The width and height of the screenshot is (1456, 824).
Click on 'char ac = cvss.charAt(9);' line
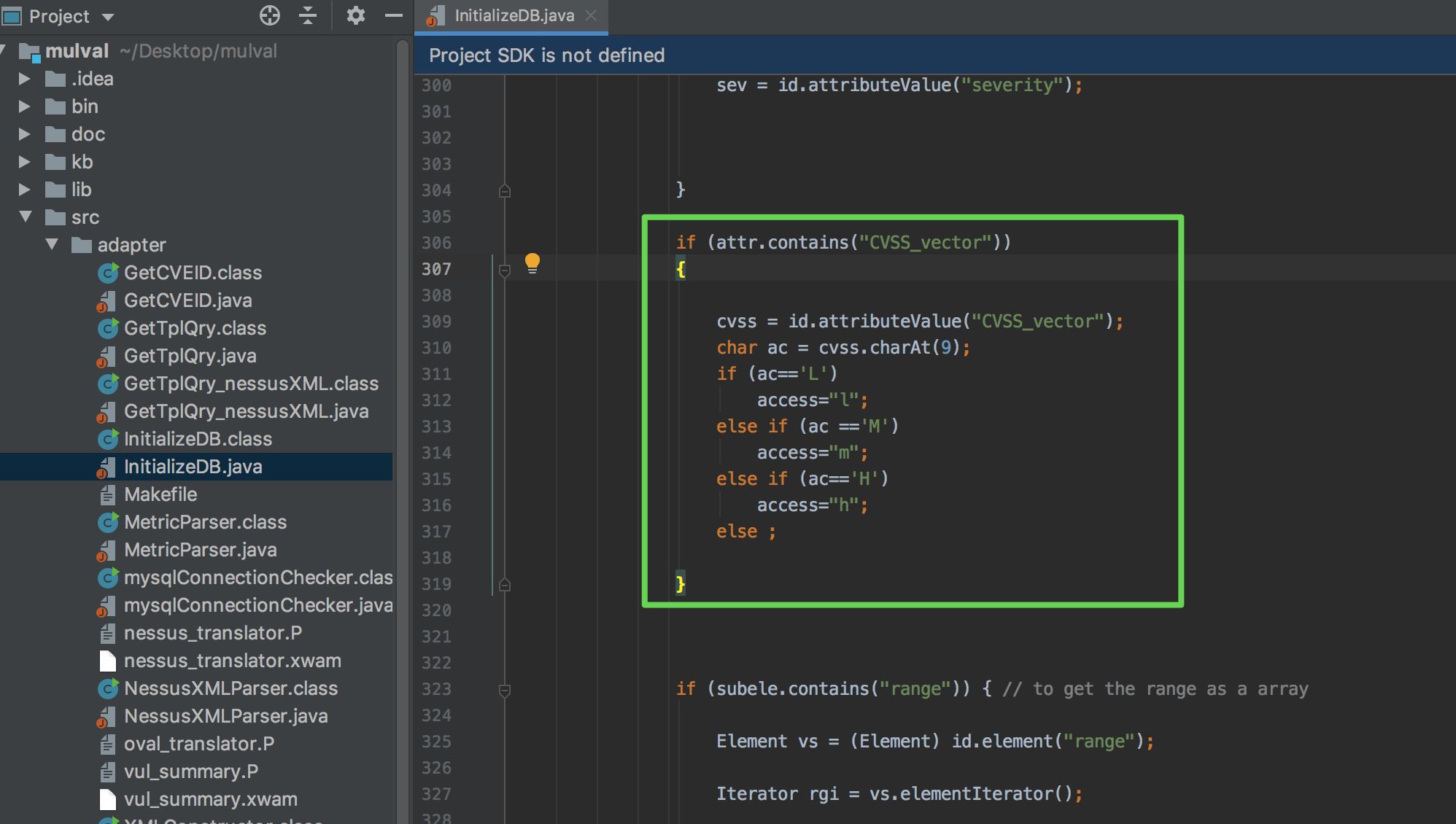[x=843, y=348]
